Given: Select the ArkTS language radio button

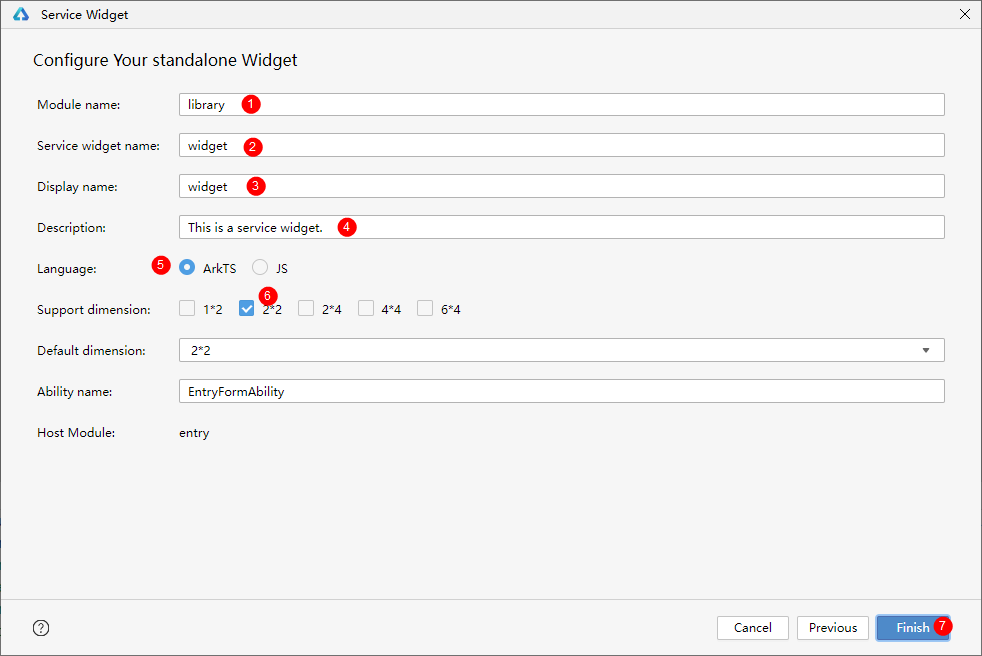Looking at the screenshot, I should (187, 268).
